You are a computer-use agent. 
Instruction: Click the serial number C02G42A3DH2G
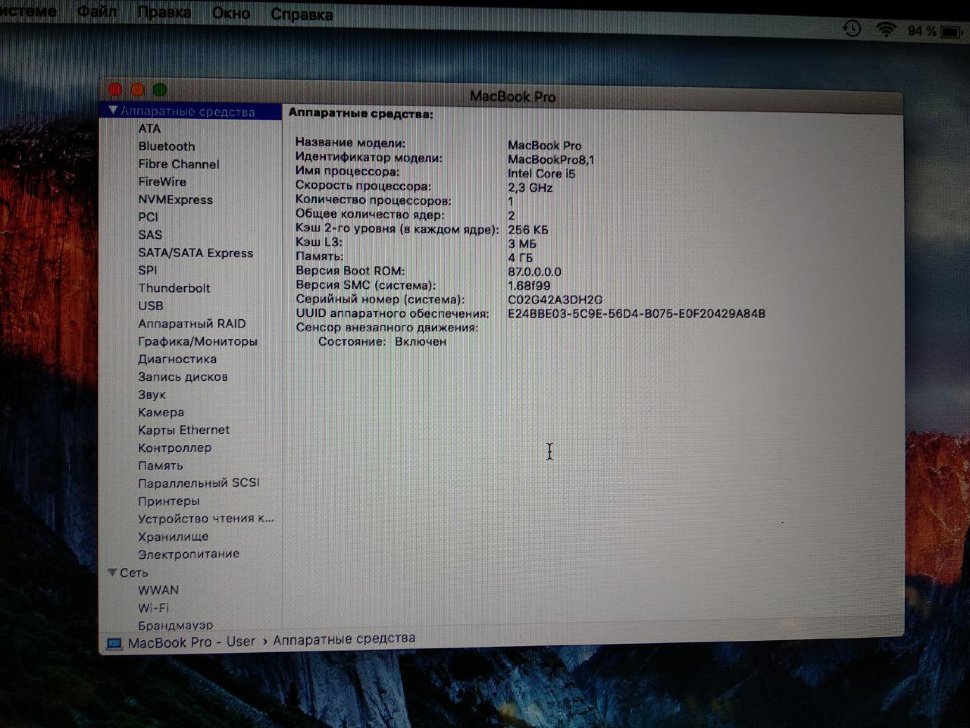point(555,300)
